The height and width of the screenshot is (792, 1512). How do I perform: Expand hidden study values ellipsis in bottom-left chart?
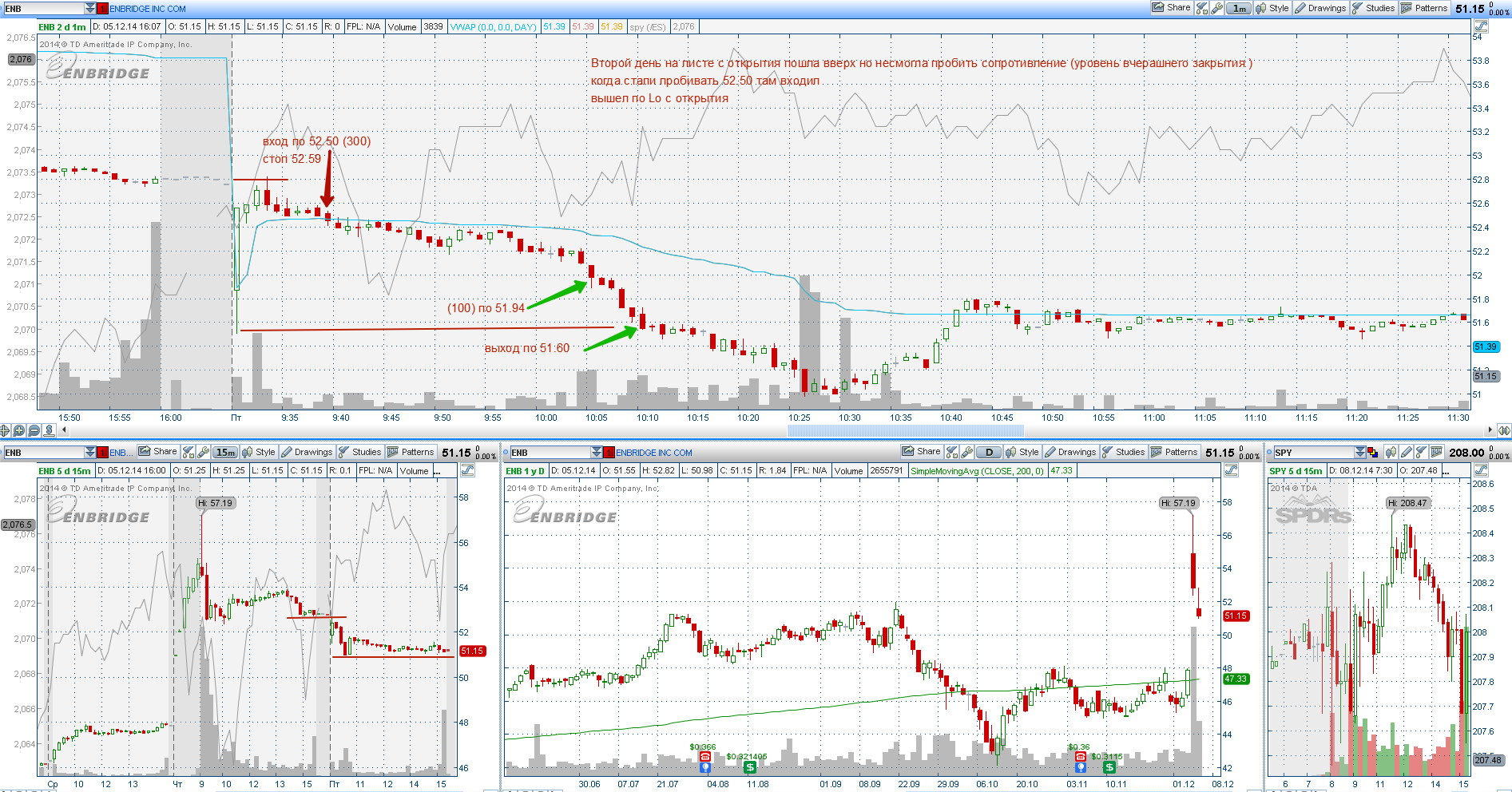[x=437, y=471]
